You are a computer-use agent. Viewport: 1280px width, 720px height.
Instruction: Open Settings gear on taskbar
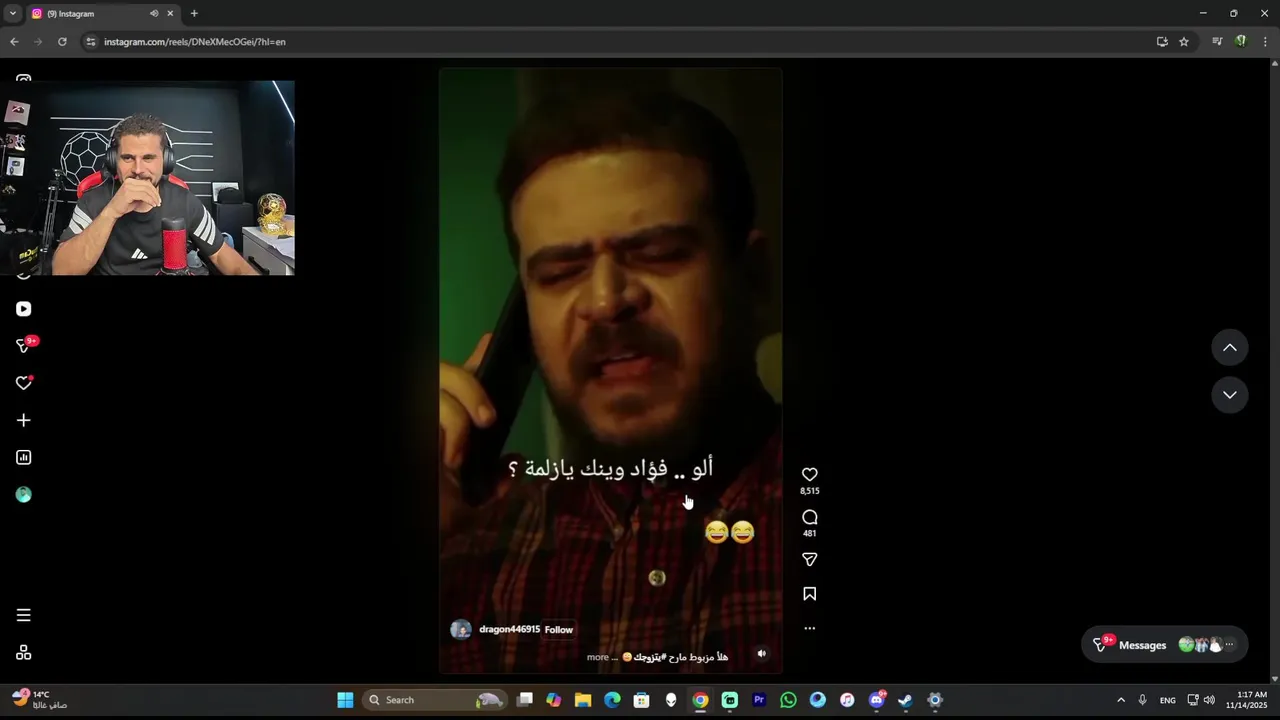[x=935, y=700]
